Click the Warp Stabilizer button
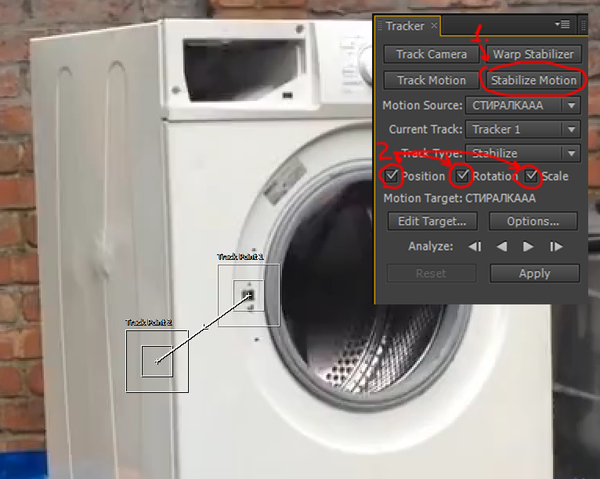Image resolution: width=600 pixels, height=479 pixels. click(x=533, y=54)
